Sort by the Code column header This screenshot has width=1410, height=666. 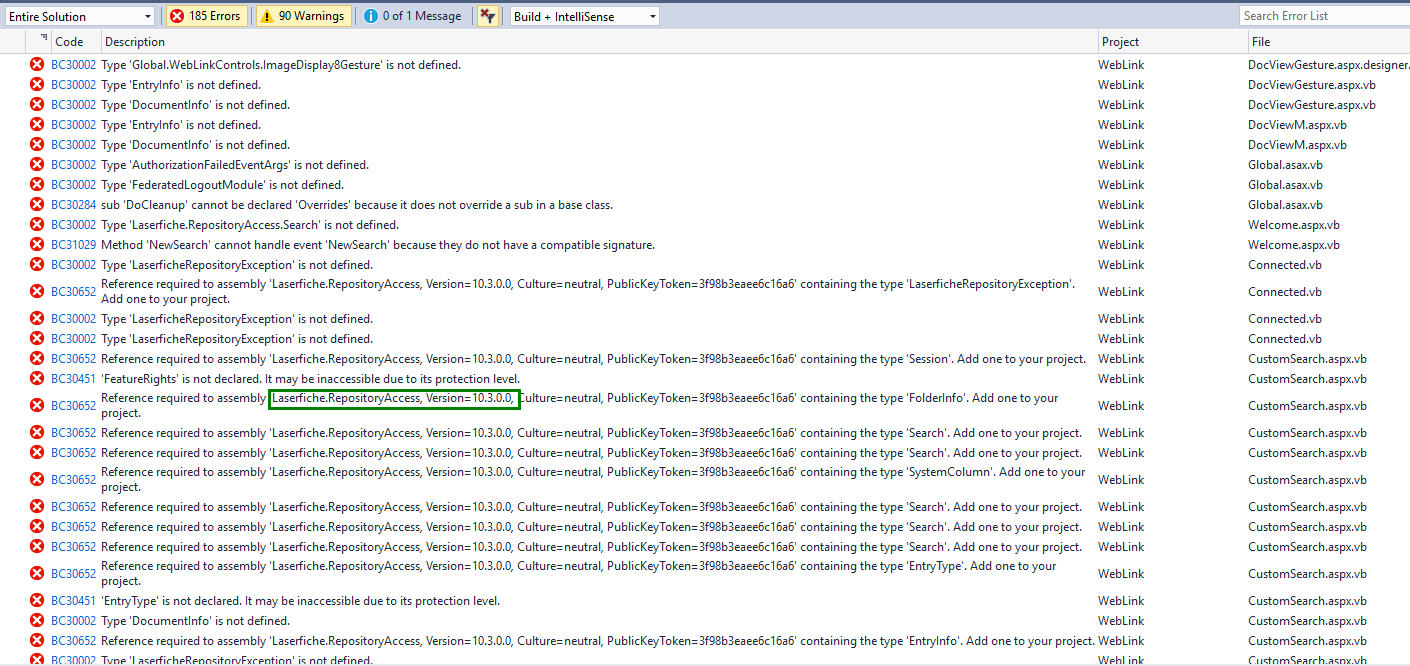[69, 42]
